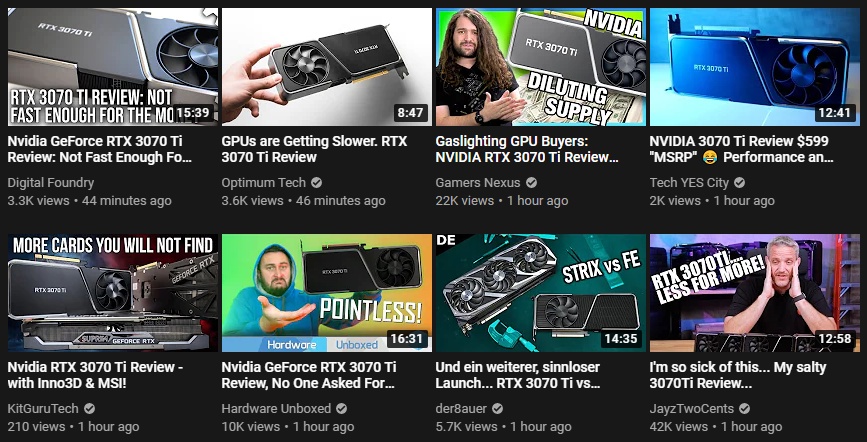Play the Gamers Nexus "Diluting Supply" thumbnail
867x442 pixels.
coord(541,67)
